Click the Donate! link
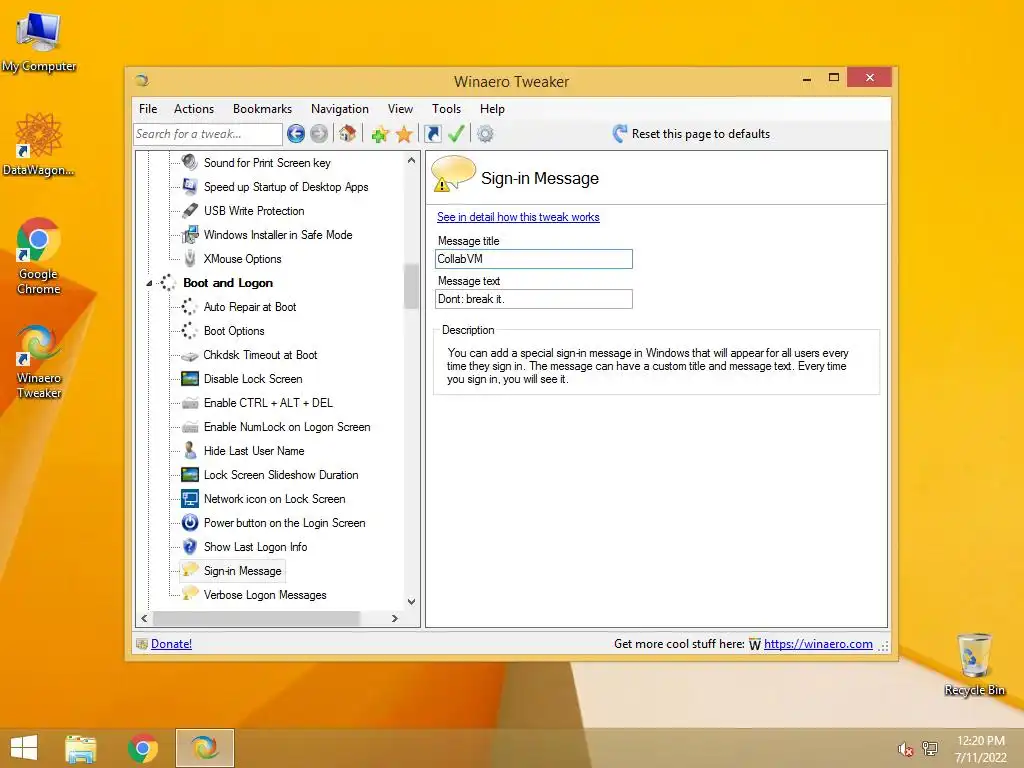Image resolution: width=1024 pixels, height=768 pixels. [171, 644]
